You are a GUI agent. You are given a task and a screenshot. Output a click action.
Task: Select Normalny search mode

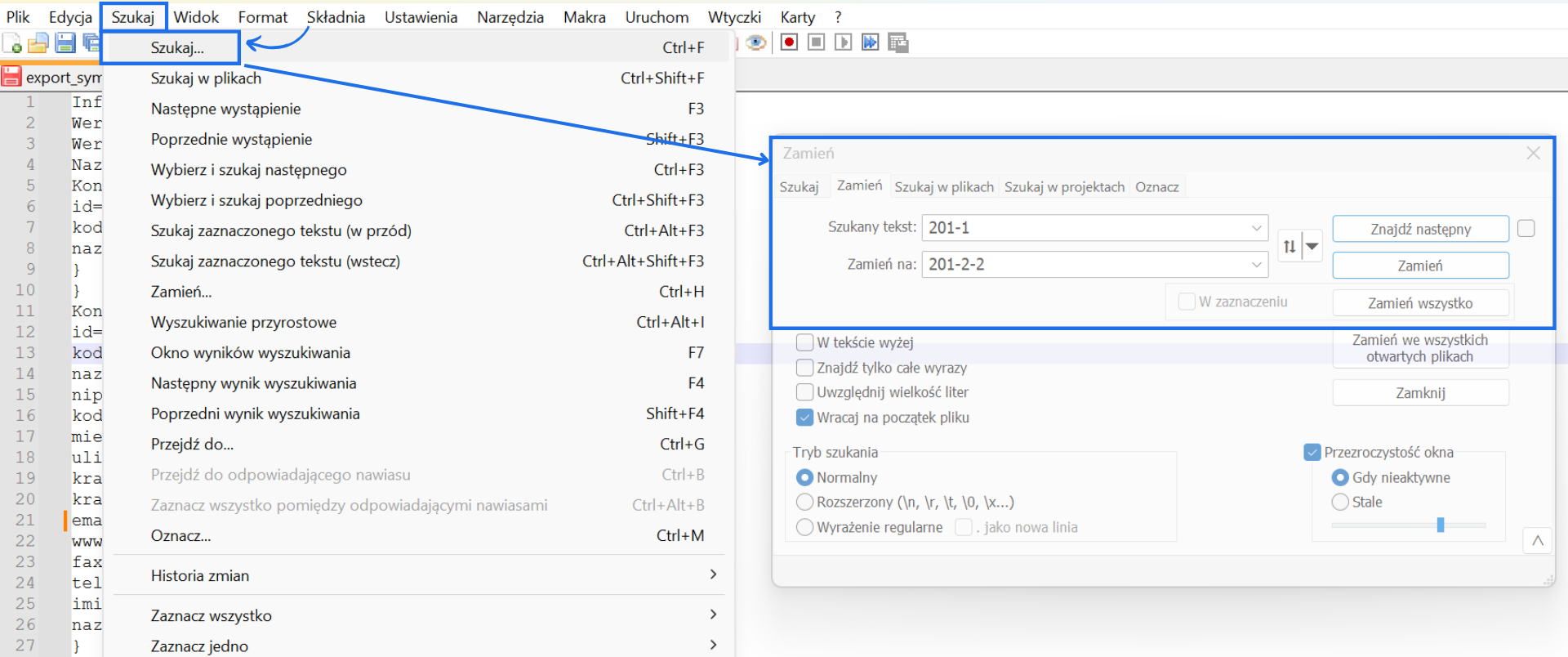(x=804, y=477)
